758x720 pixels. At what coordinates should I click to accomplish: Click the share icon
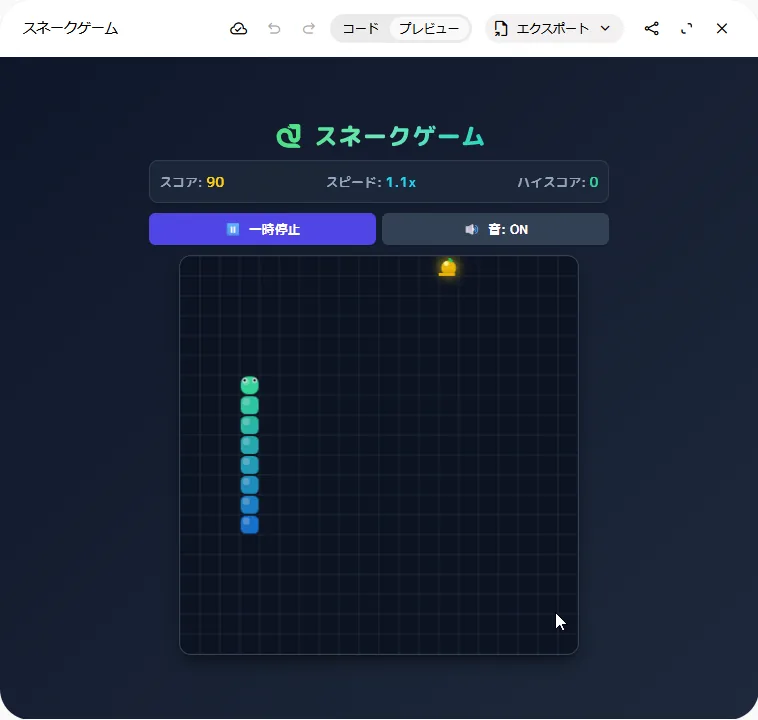coord(651,29)
